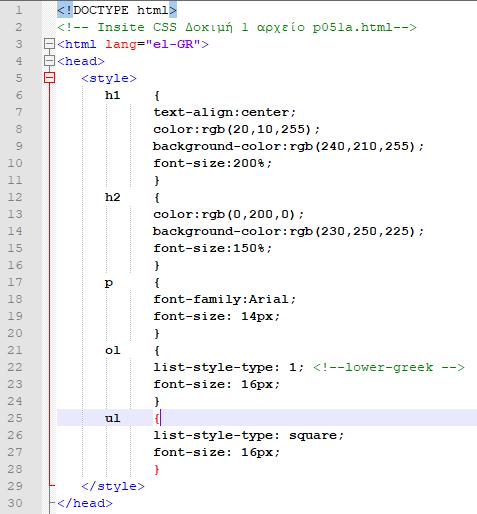Click the ul selector

coord(112,418)
